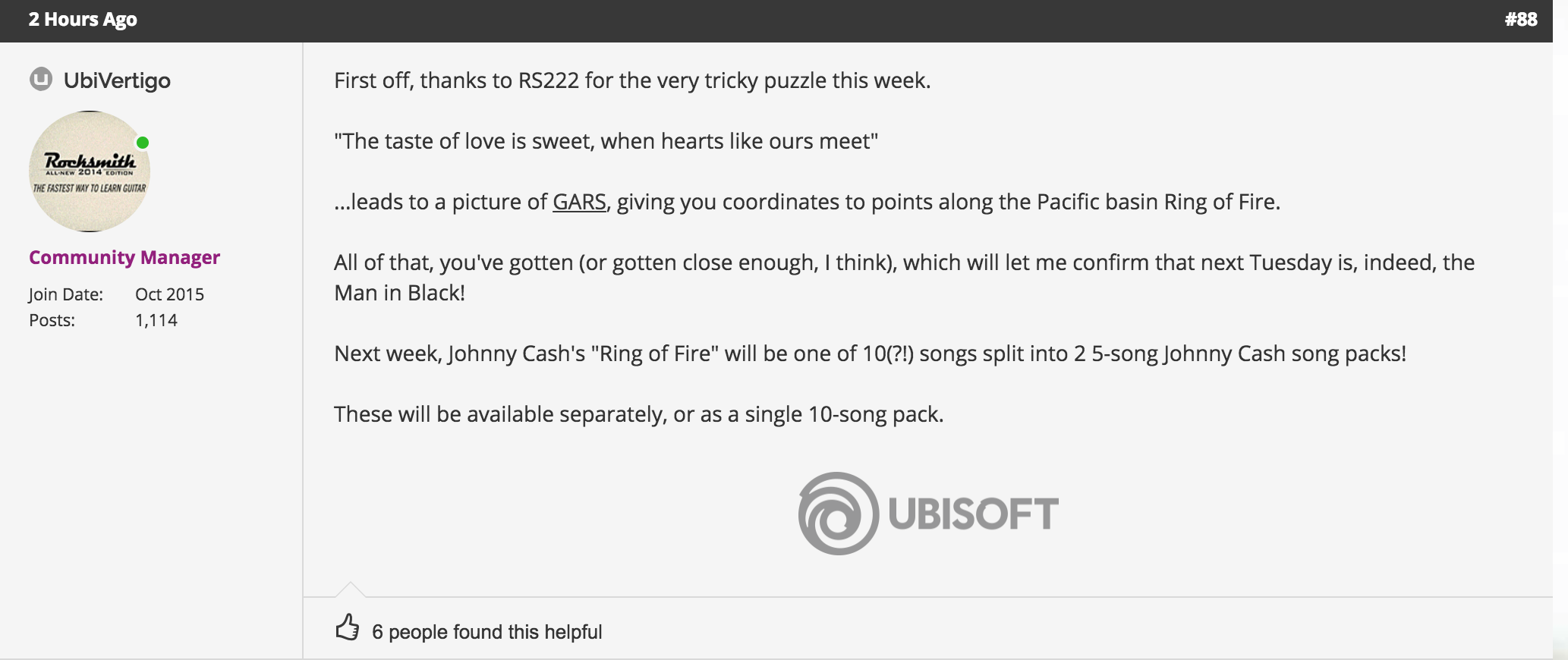Click the green online status dot
The height and width of the screenshot is (660, 1568).
tap(142, 143)
